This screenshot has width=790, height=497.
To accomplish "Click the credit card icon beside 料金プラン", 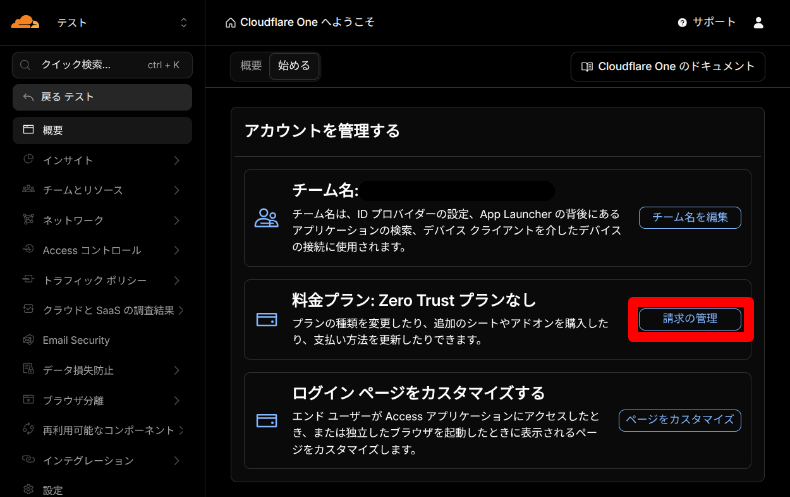I will pyautogui.click(x=267, y=319).
